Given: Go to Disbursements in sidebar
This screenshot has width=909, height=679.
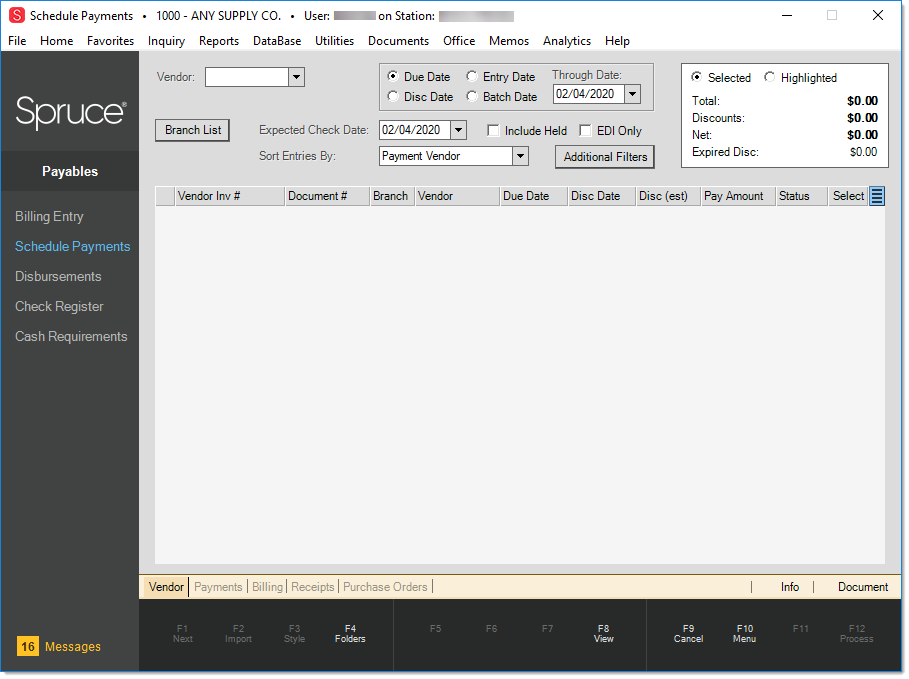Looking at the screenshot, I should pos(59,278).
